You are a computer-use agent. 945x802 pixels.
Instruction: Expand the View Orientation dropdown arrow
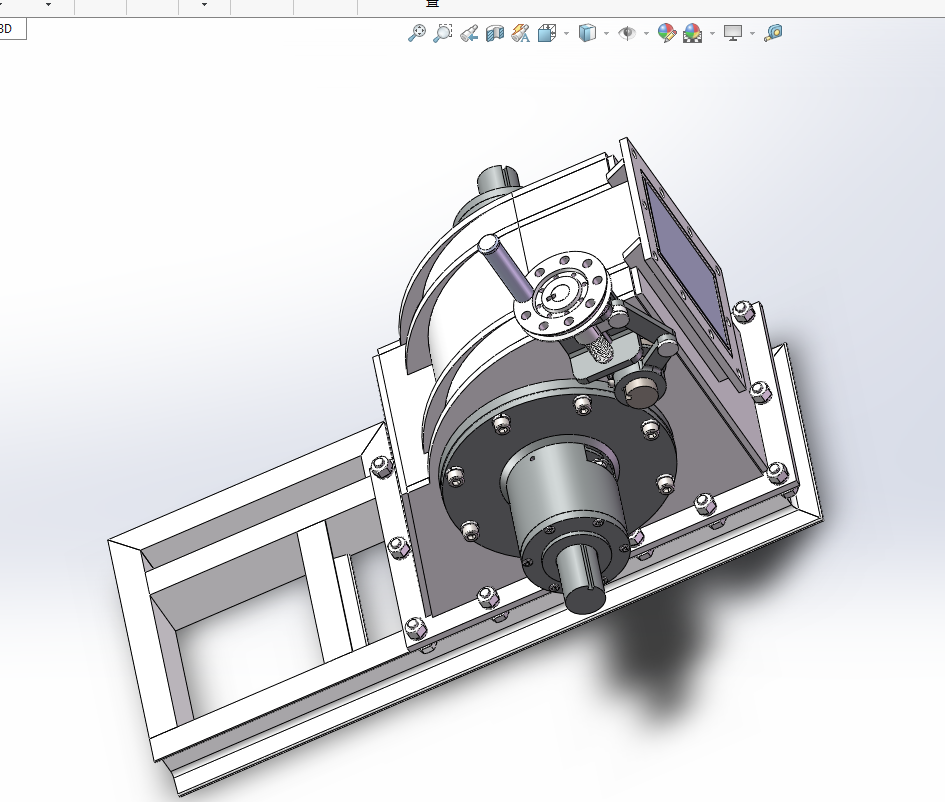point(566,34)
